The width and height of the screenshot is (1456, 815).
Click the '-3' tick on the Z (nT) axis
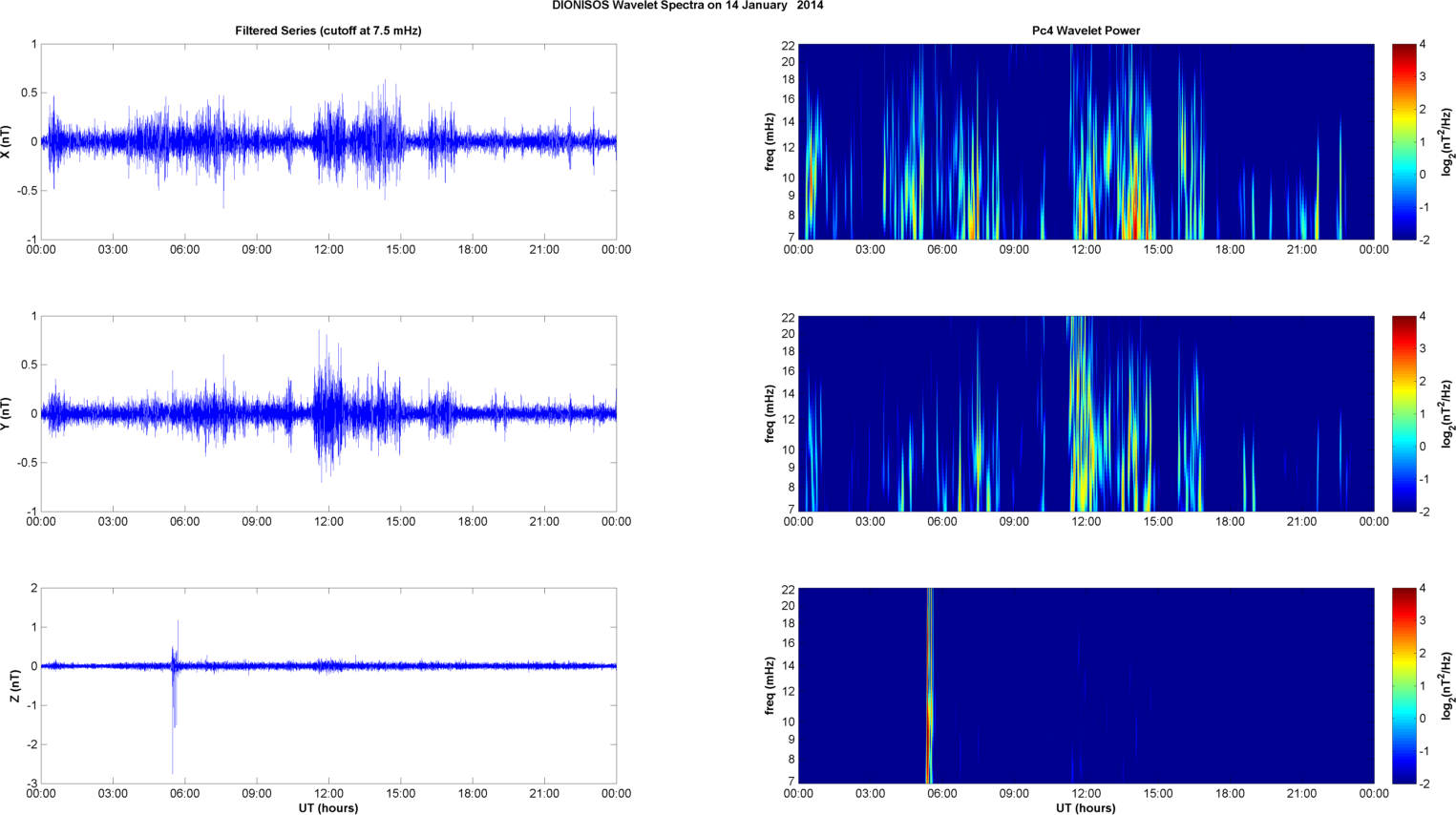32,784
